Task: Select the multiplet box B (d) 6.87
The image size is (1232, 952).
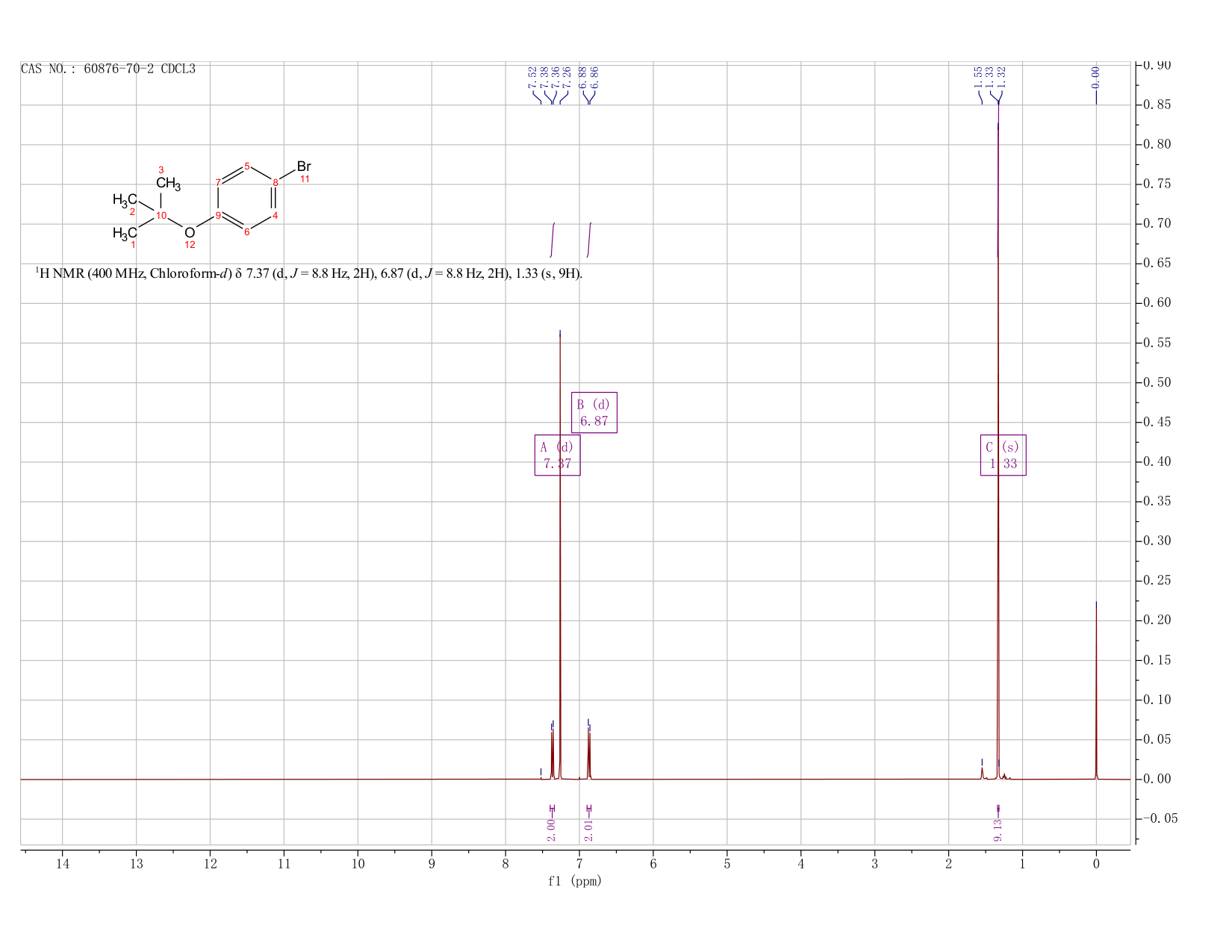Action: (x=594, y=412)
